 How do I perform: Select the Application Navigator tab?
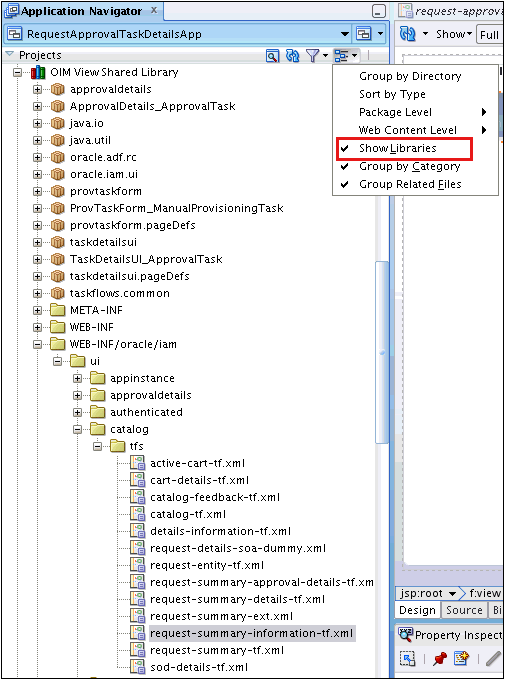coord(81,11)
